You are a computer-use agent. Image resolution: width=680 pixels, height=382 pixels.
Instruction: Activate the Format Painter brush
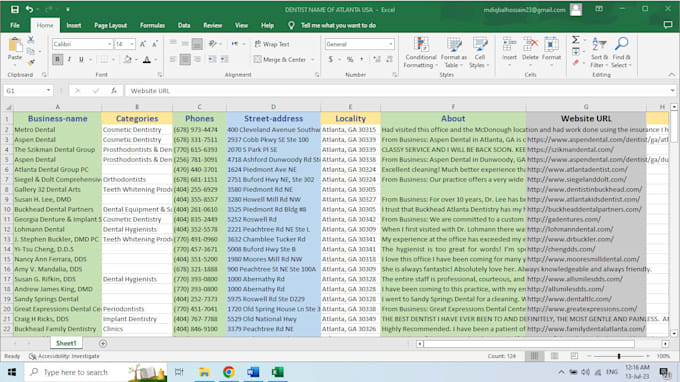click(x=31, y=62)
